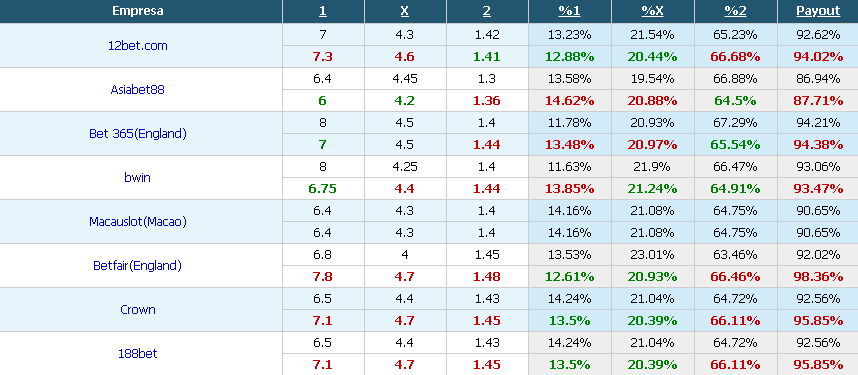Open the Betfair(England) link
Screen dimensions: 858x375
tap(137, 266)
